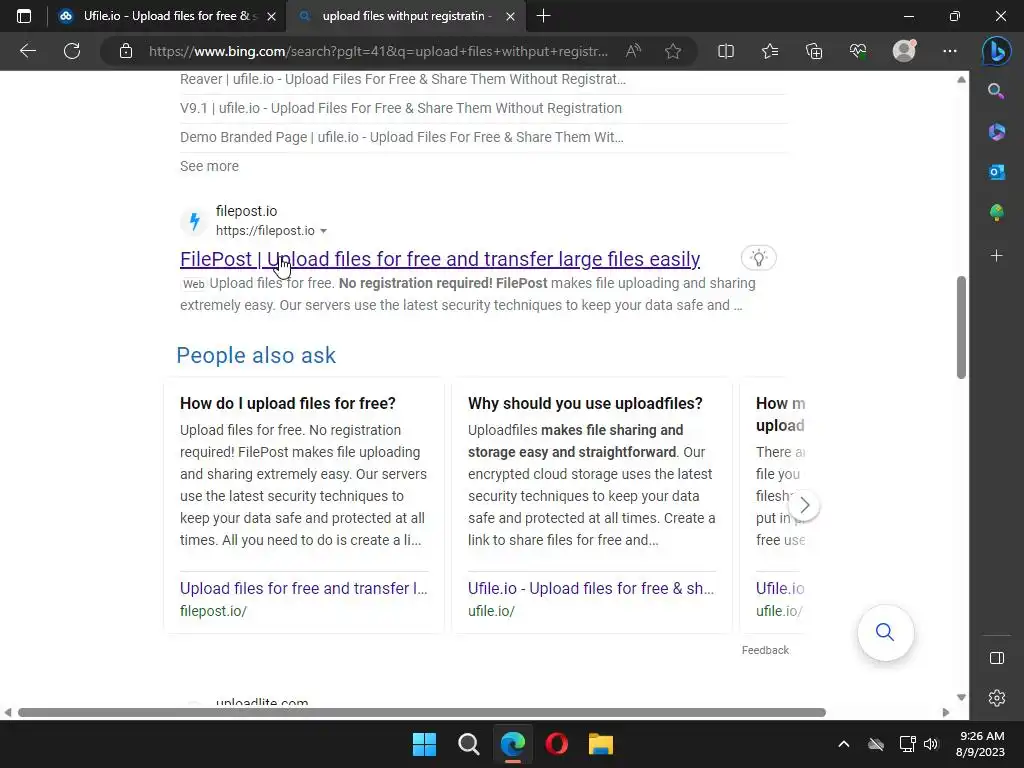This screenshot has height=768, width=1024.
Task: Open the Microsoft 365 sidebar icon
Action: click(x=996, y=132)
